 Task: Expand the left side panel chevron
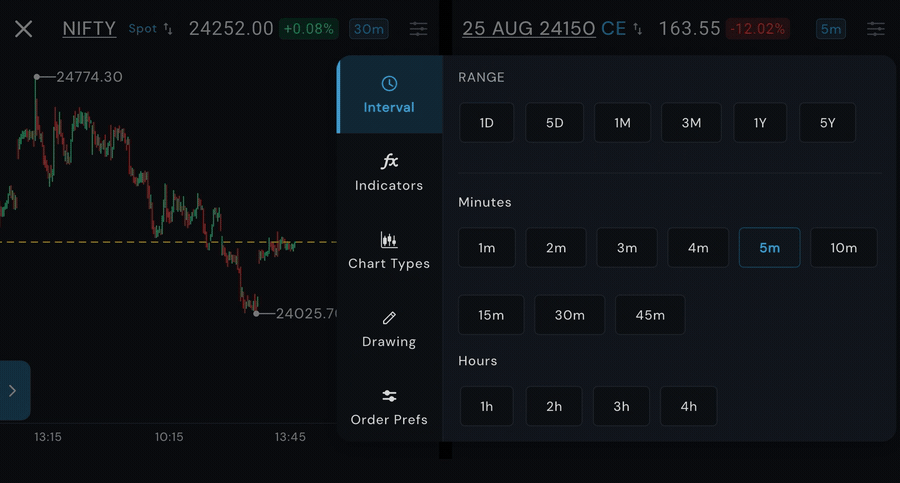[13, 391]
